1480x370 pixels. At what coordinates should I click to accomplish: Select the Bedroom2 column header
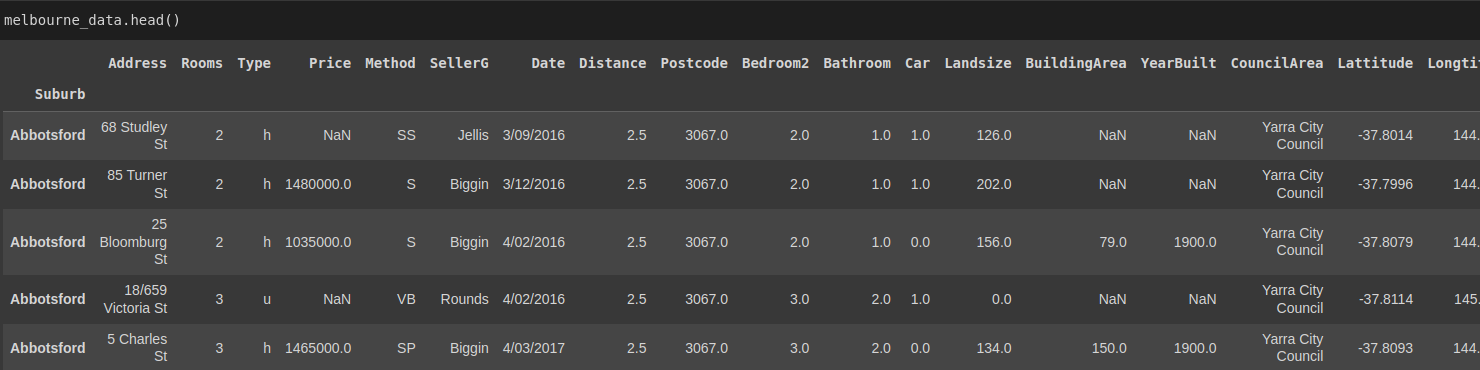775,63
